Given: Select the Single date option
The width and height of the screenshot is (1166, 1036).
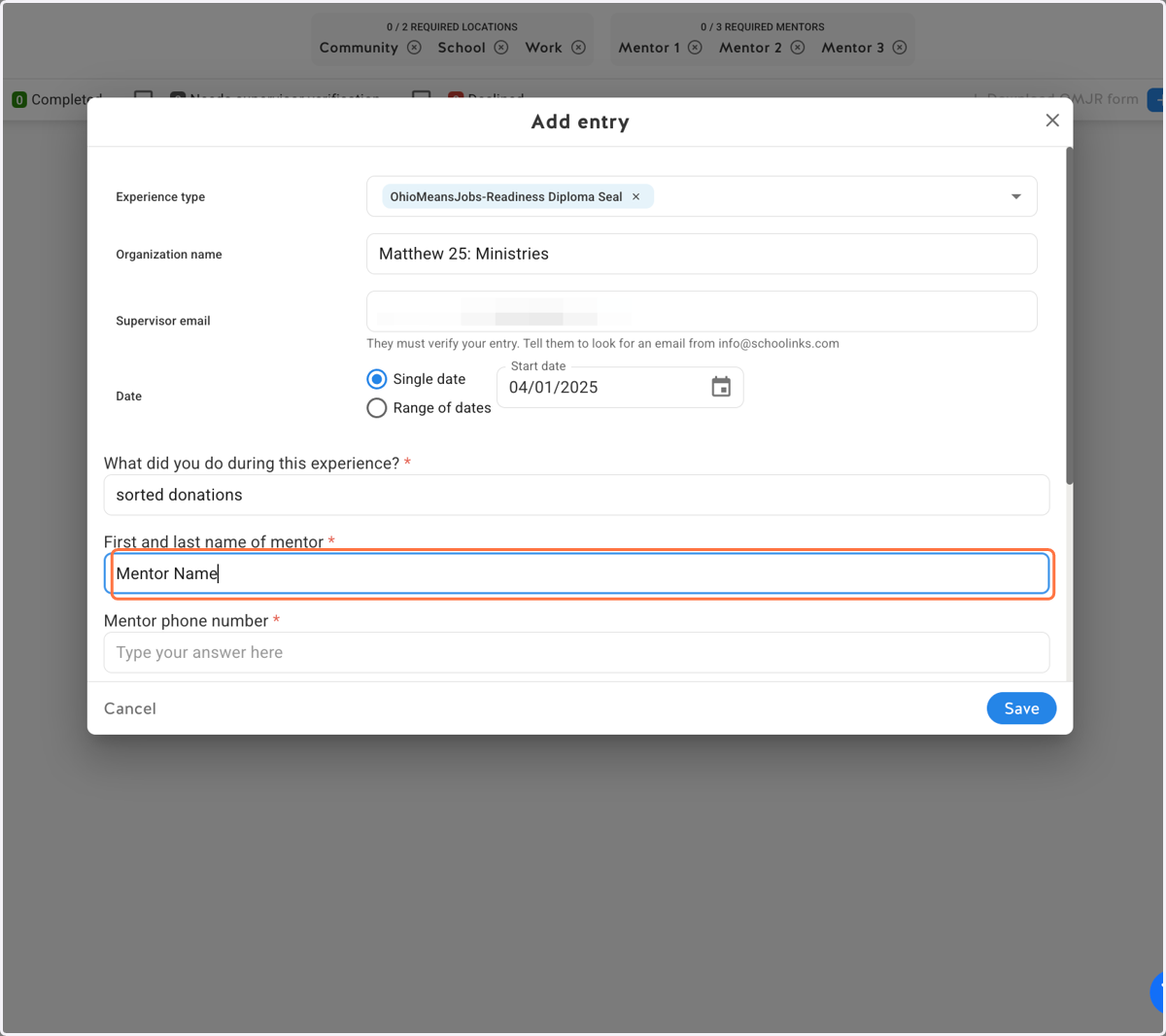Looking at the screenshot, I should [x=377, y=379].
